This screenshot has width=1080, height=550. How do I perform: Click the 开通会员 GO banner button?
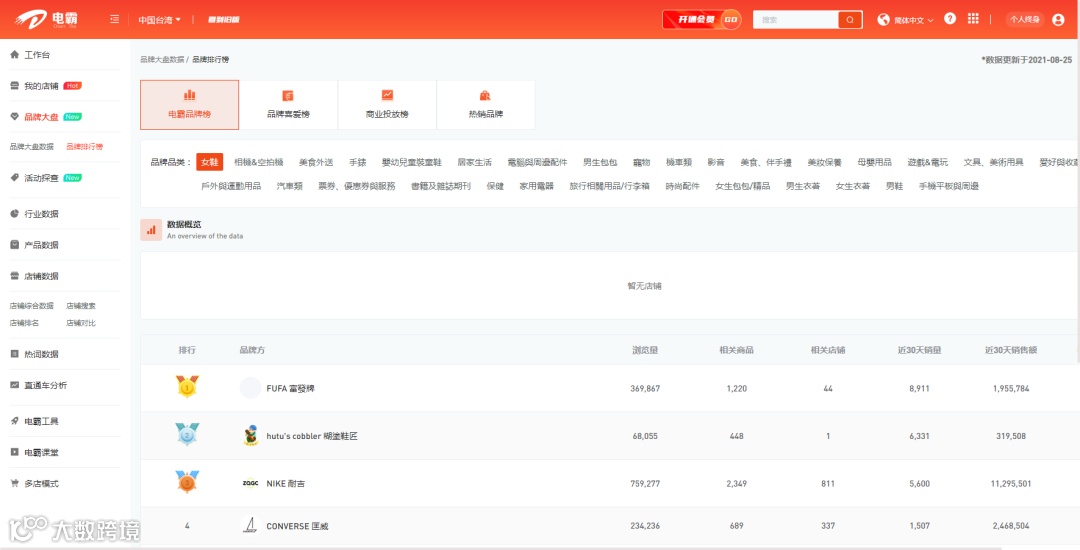(x=702, y=19)
